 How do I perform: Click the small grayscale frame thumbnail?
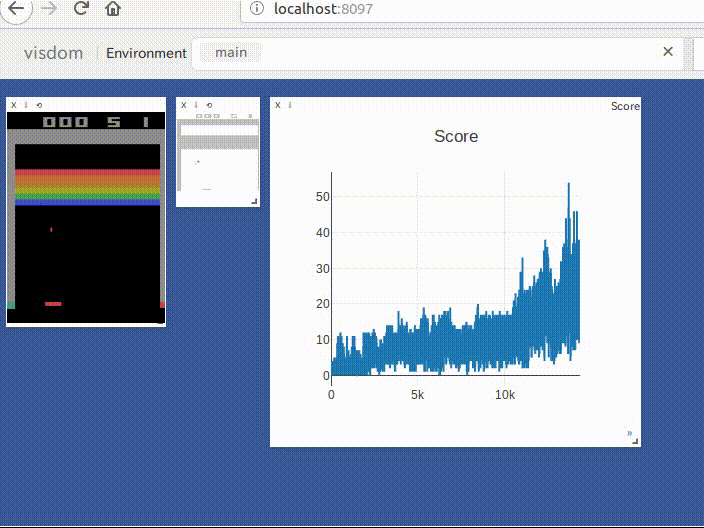point(218,152)
